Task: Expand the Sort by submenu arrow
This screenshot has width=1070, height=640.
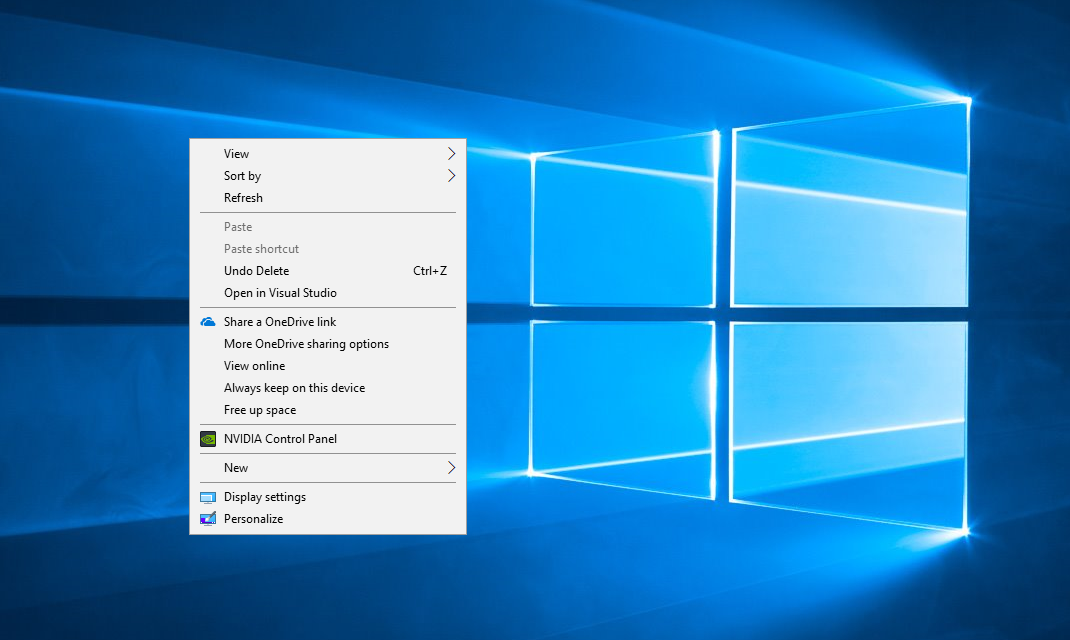Action: (450, 175)
